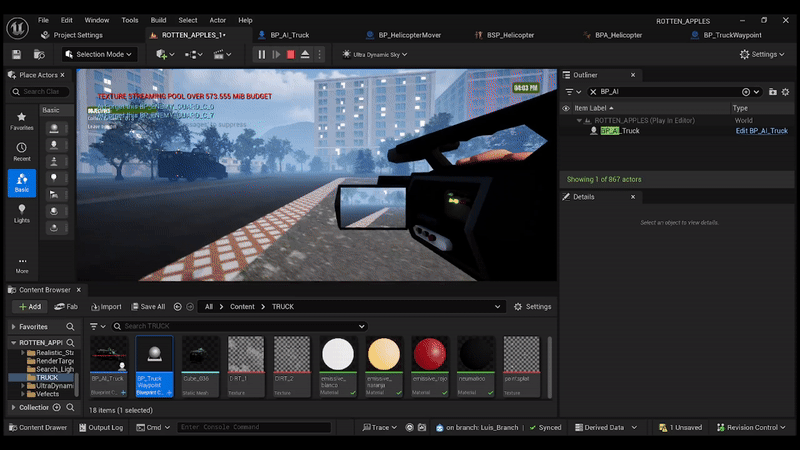Open the content browser toolbar icon beside save

[x=39, y=54]
